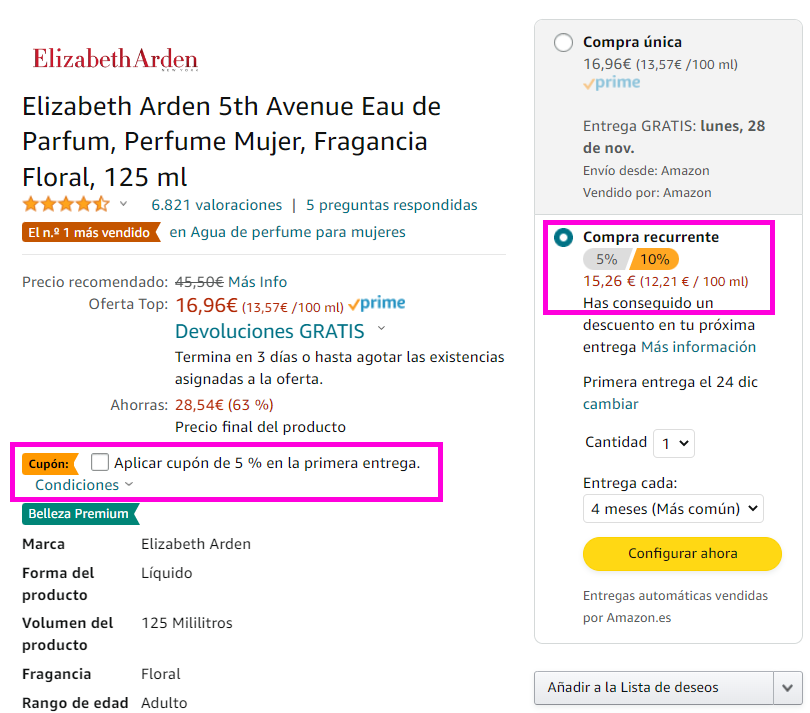Viewport: 810px width, 713px height.
Task: Click the Belleza Premium badge
Action: [81, 514]
